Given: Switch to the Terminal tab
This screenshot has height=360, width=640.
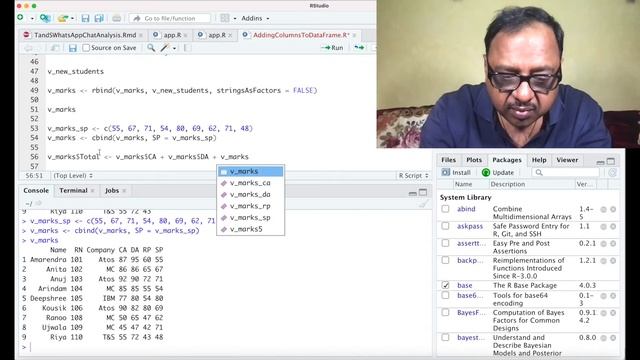Looking at the screenshot, I should [x=73, y=191].
